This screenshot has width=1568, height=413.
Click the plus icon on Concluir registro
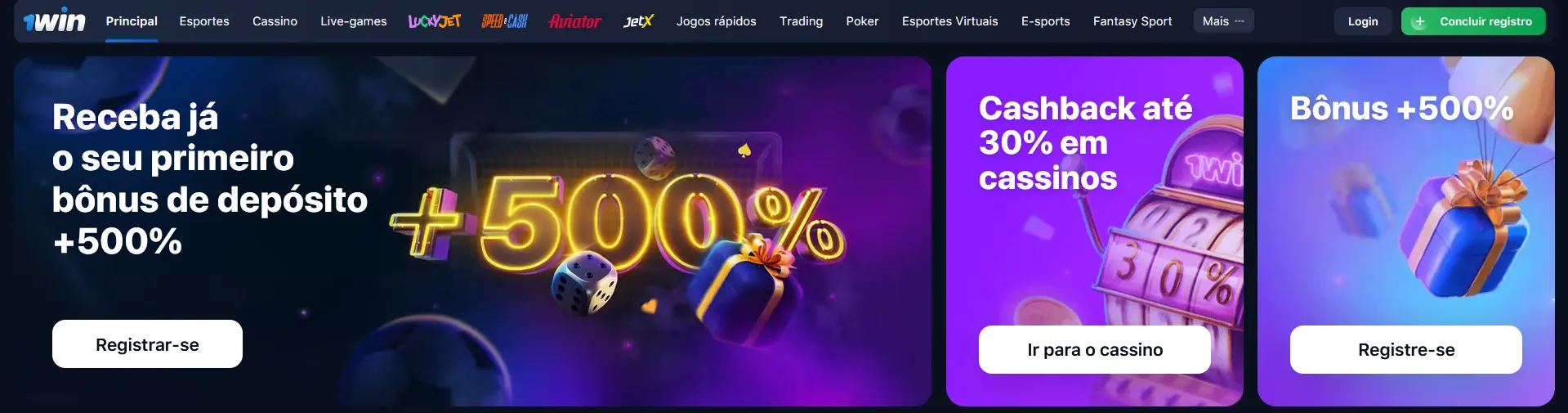tap(1419, 22)
